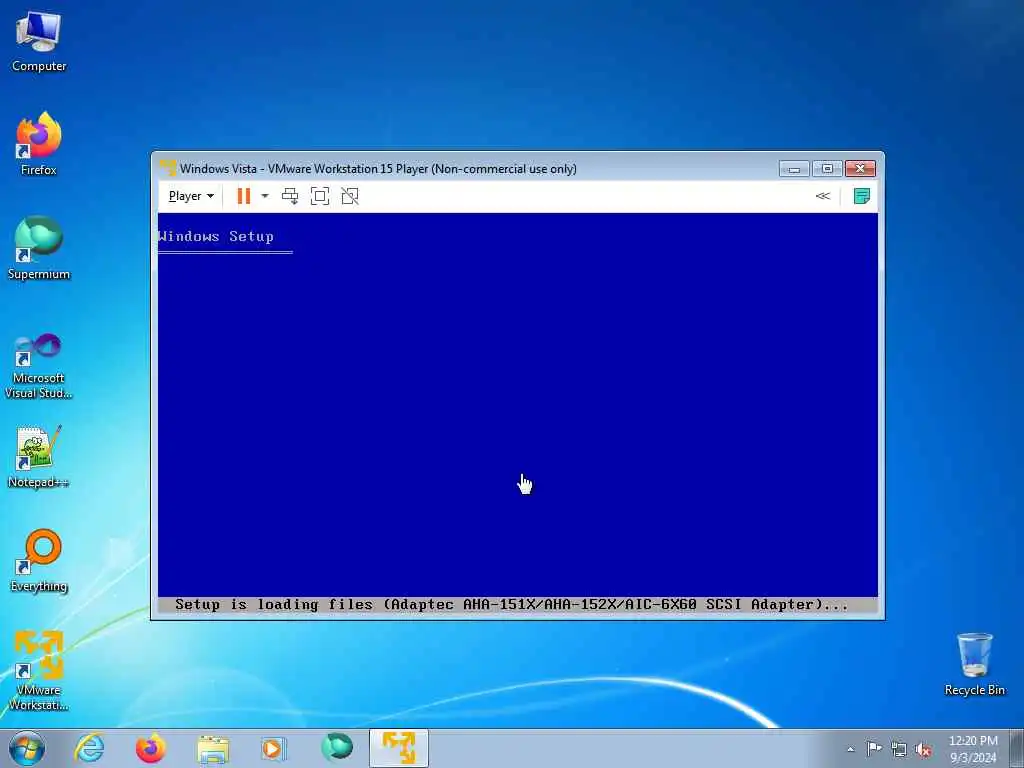
Task: Click the muted volume tray icon
Action: tap(923, 749)
